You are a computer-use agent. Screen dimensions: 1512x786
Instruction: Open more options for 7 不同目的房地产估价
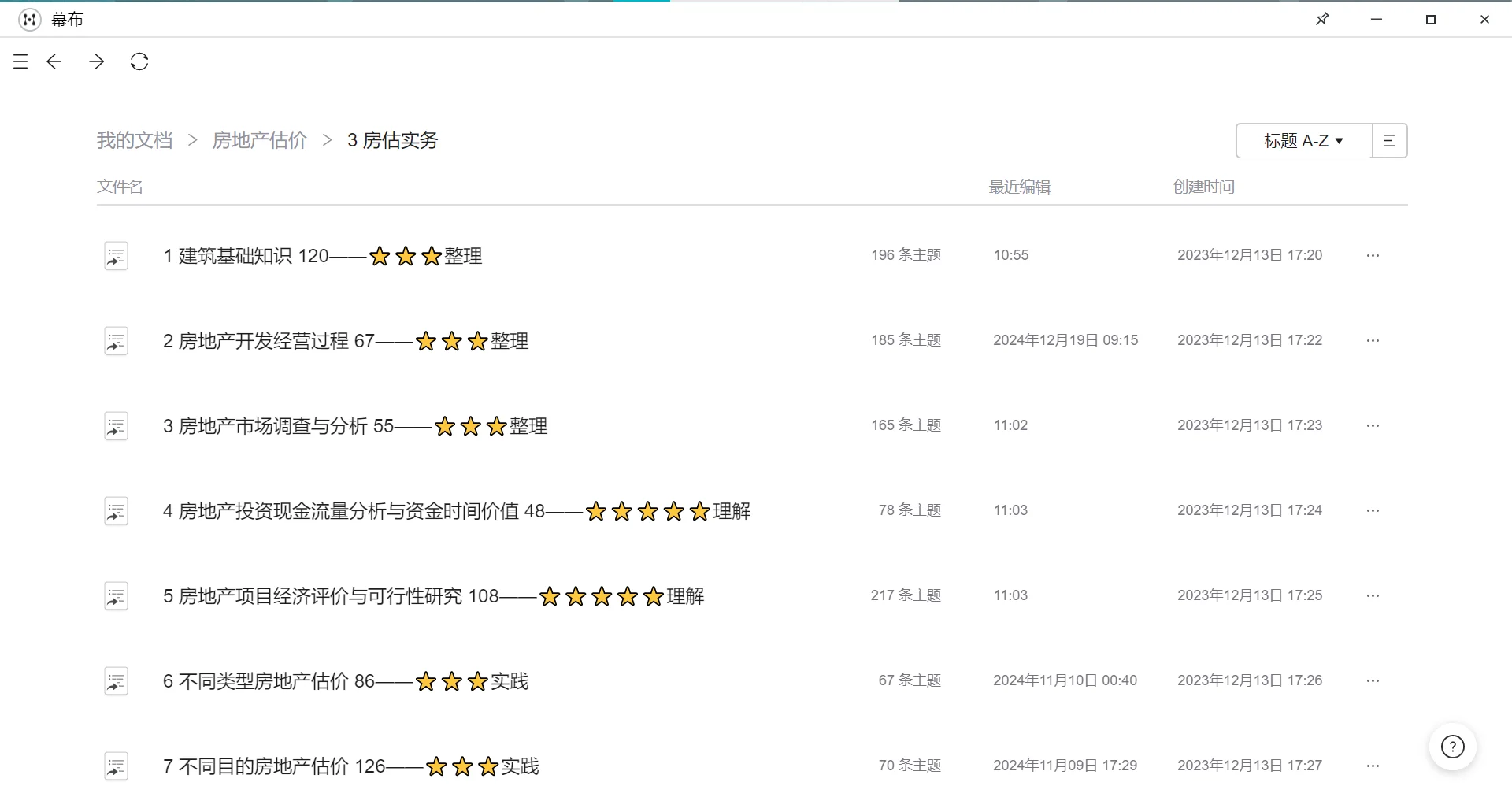1373,766
